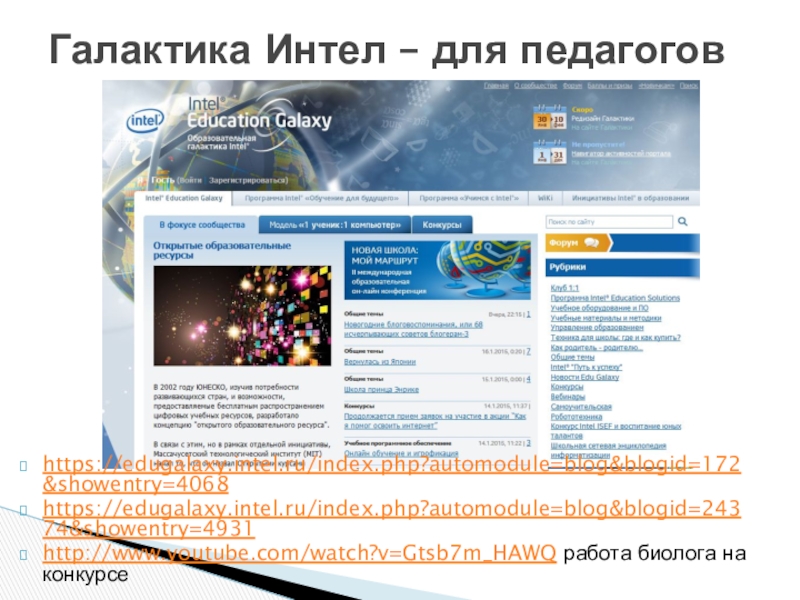Open the Самоучительская rubric

click(x=581, y=407)
